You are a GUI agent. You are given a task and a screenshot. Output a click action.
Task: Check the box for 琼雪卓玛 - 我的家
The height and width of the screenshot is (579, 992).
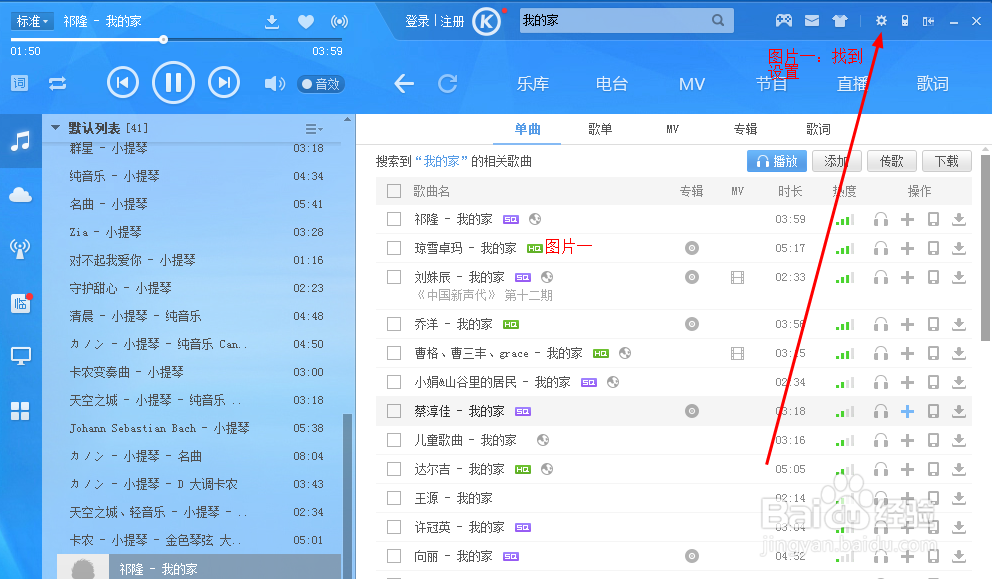coord(394,248)
